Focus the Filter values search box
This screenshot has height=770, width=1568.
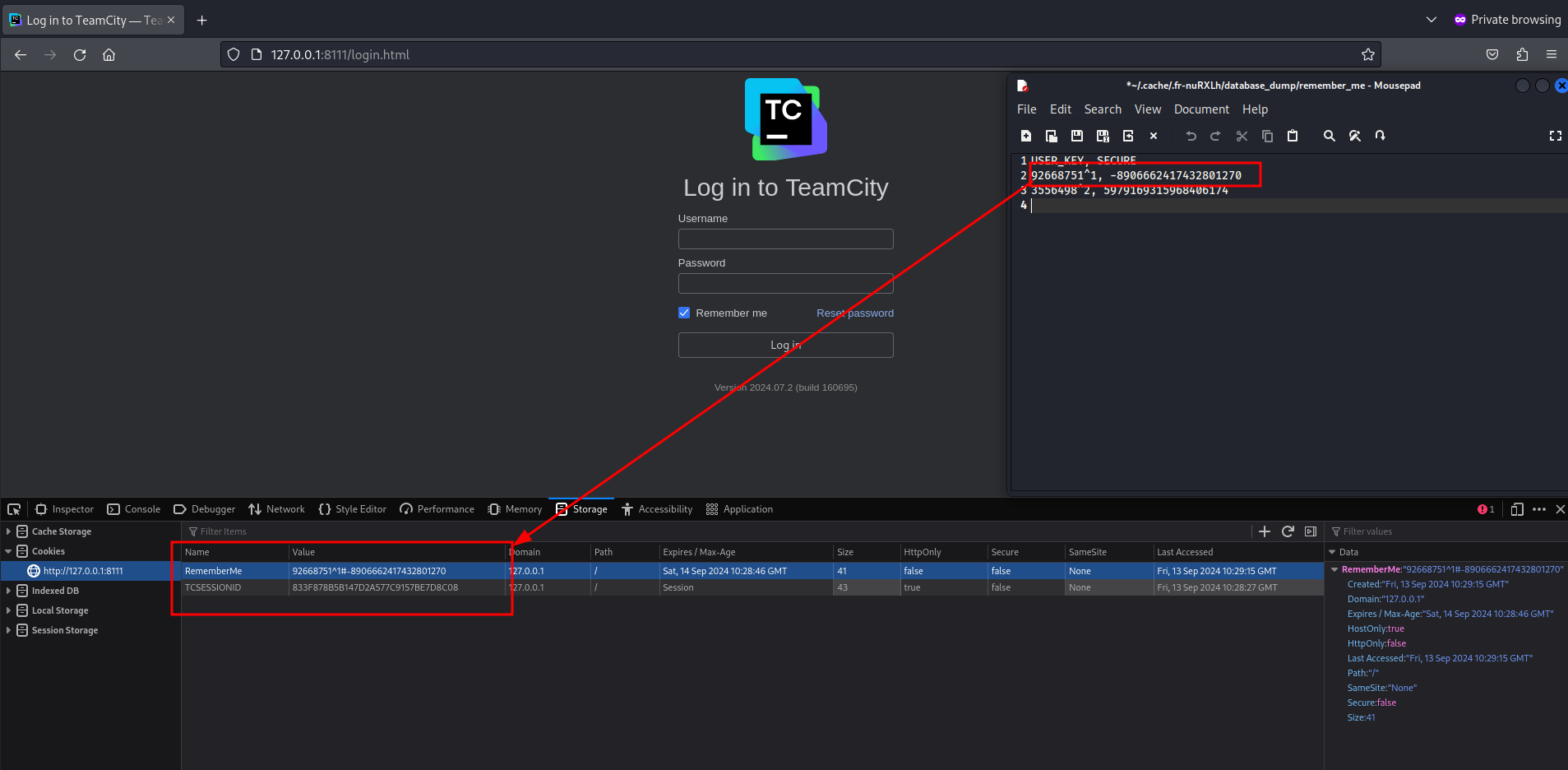pos(1447,531)
